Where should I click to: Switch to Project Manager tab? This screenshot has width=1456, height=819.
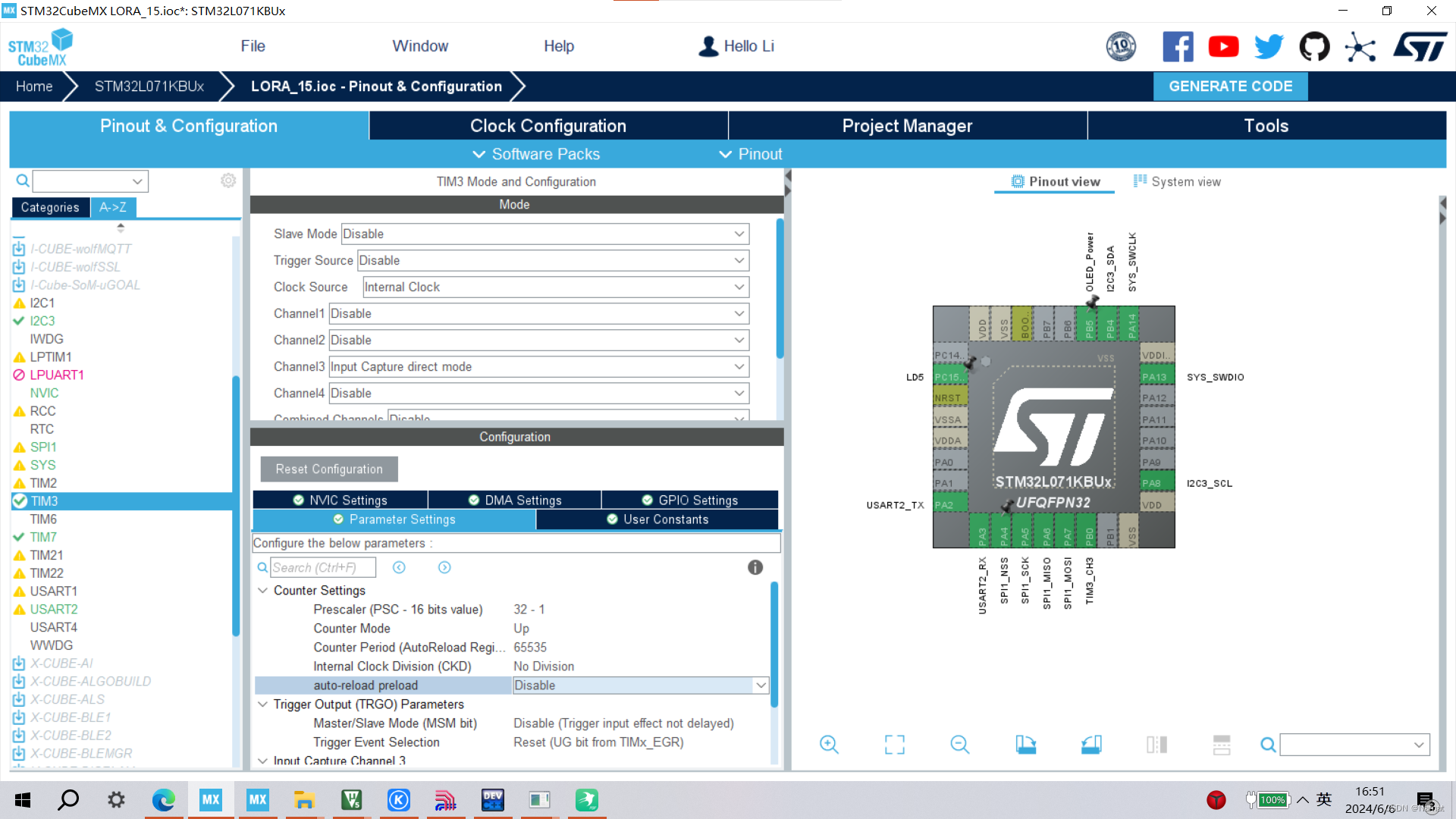coord(907,126)
